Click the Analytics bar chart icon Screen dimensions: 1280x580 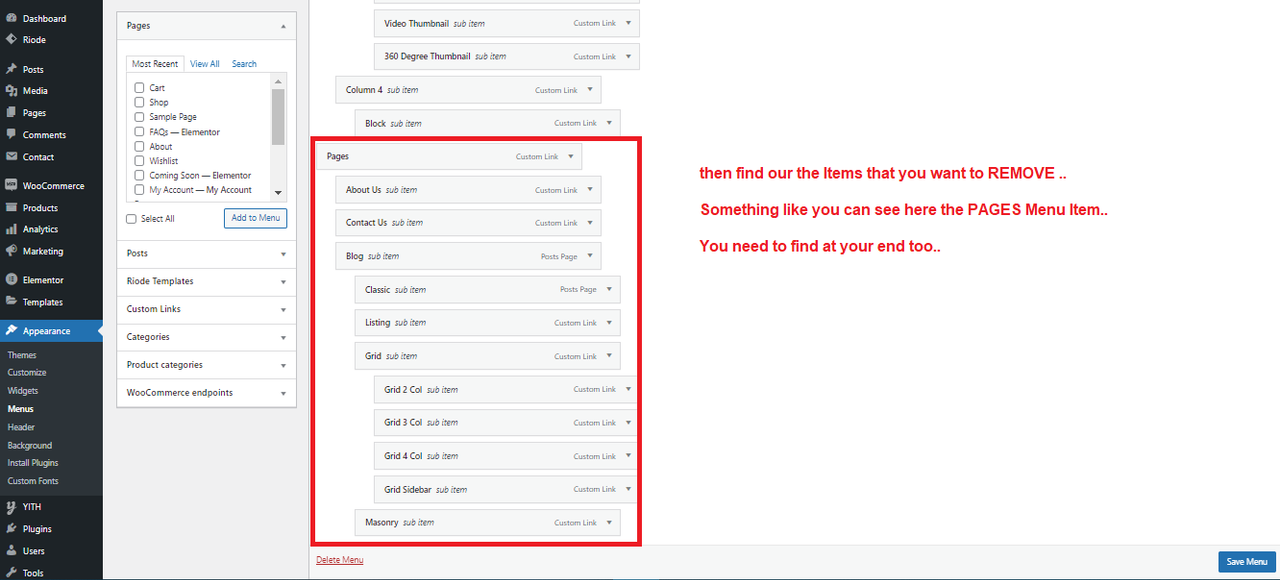pyautogui.click(x=11, y=229)
